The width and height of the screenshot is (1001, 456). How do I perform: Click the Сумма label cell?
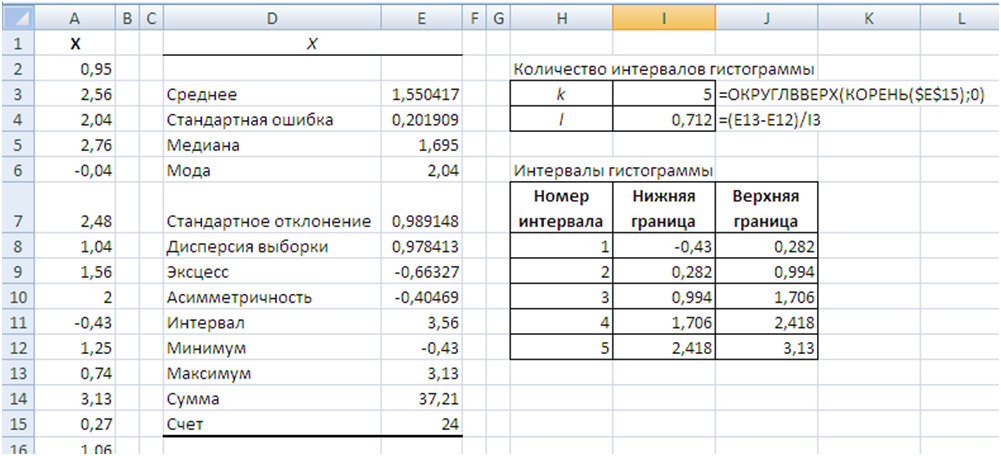[x=273, y=399]
